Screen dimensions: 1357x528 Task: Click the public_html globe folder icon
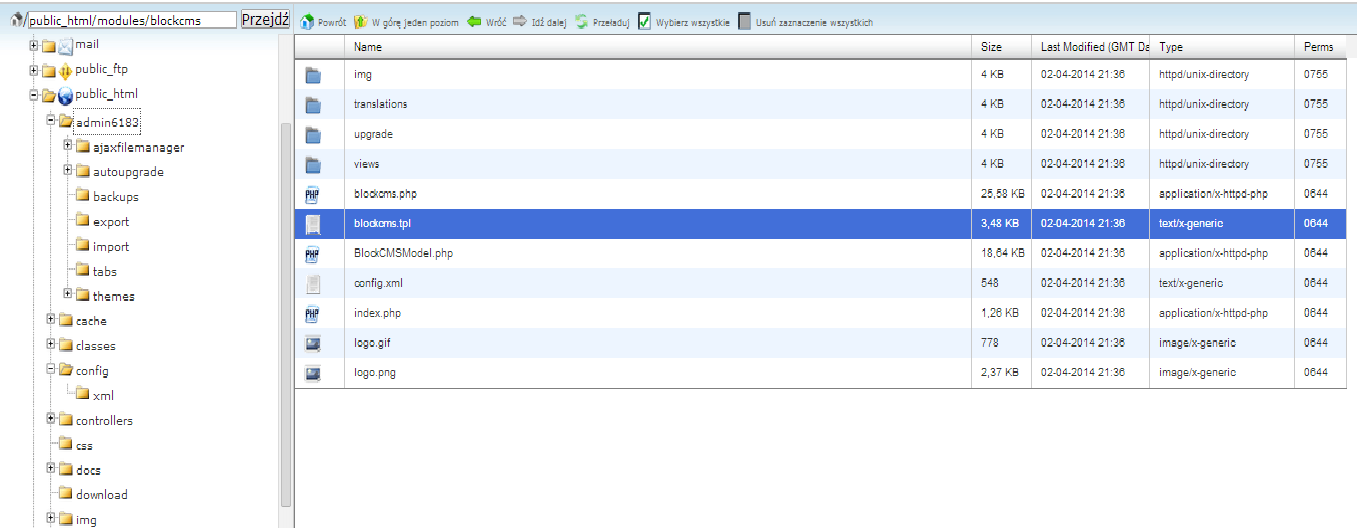point(65,96)
